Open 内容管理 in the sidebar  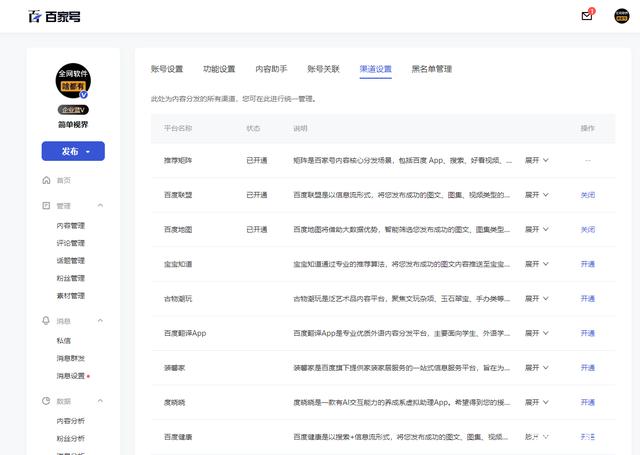71,226
